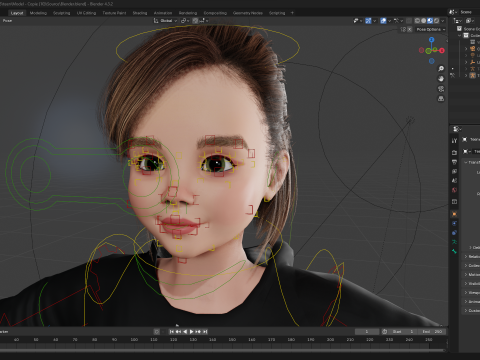480x360 pixels.
Task: Switch to rendered viewport shading
Action: (436, 21)
